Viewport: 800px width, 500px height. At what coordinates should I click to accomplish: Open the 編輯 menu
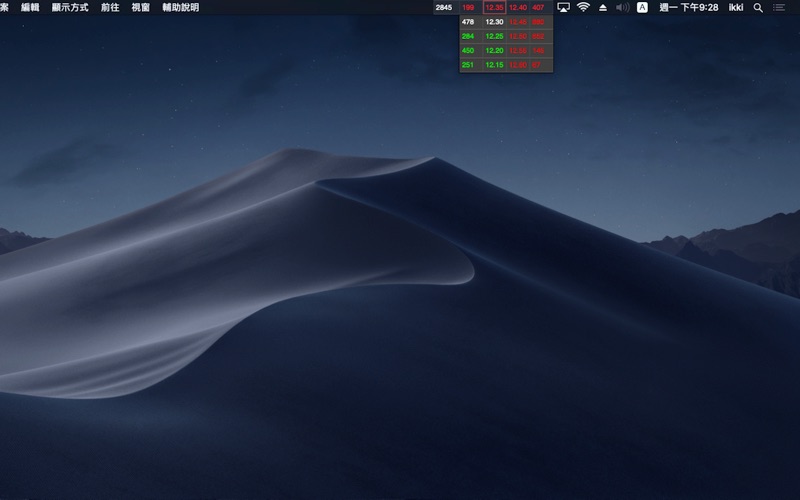(x=30, y=7)
